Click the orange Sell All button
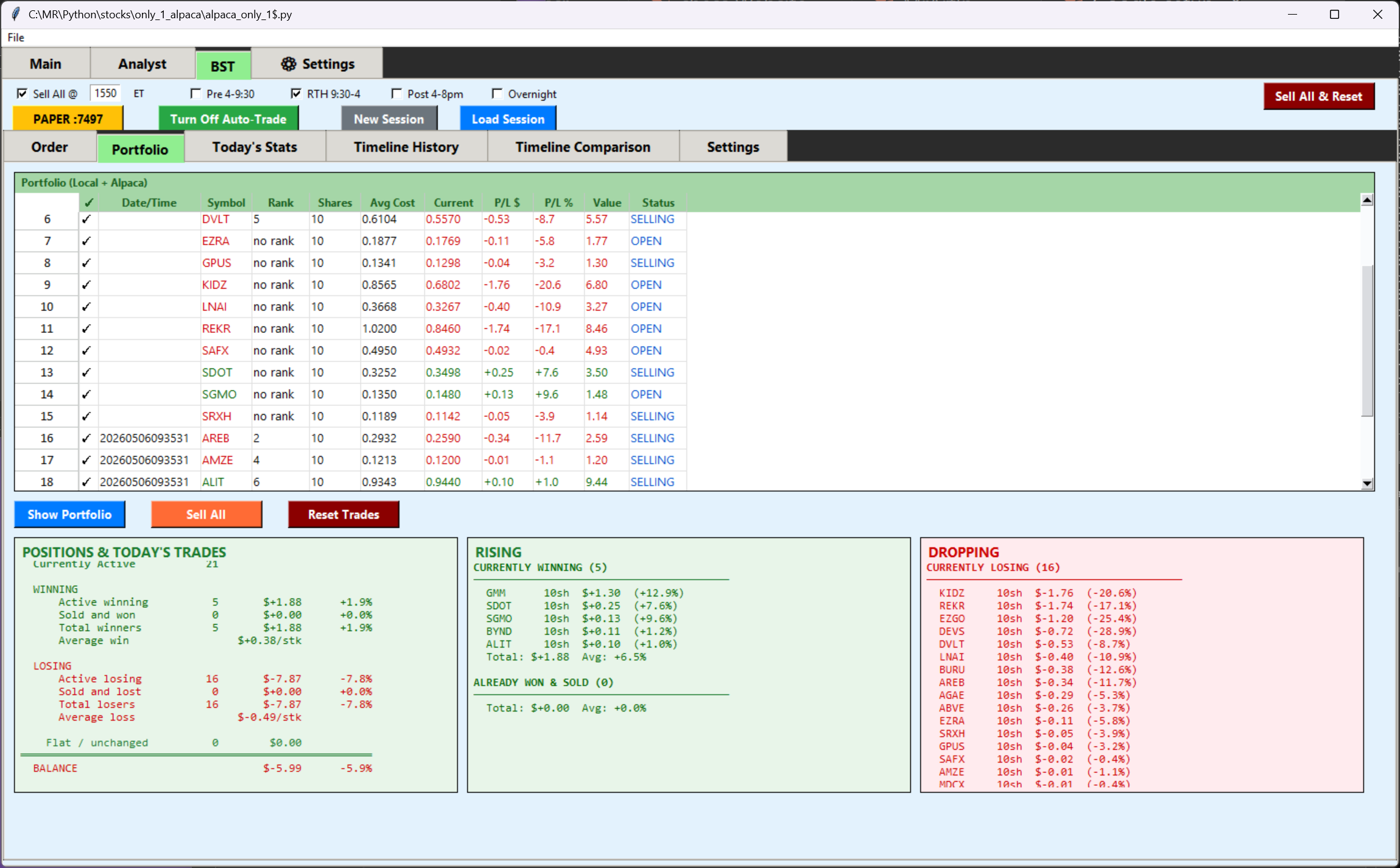This screenshot has height=868, width=1400. (206, 514)
